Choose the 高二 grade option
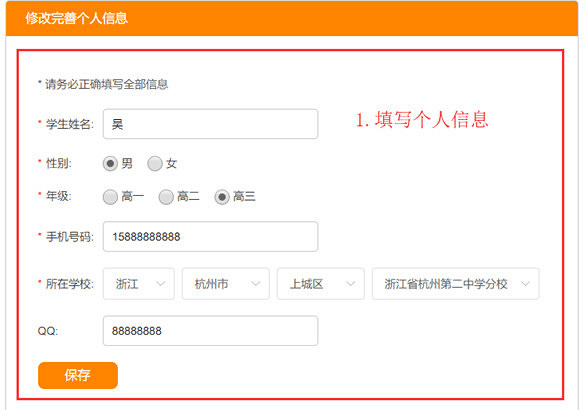 (x=166, y=197)
